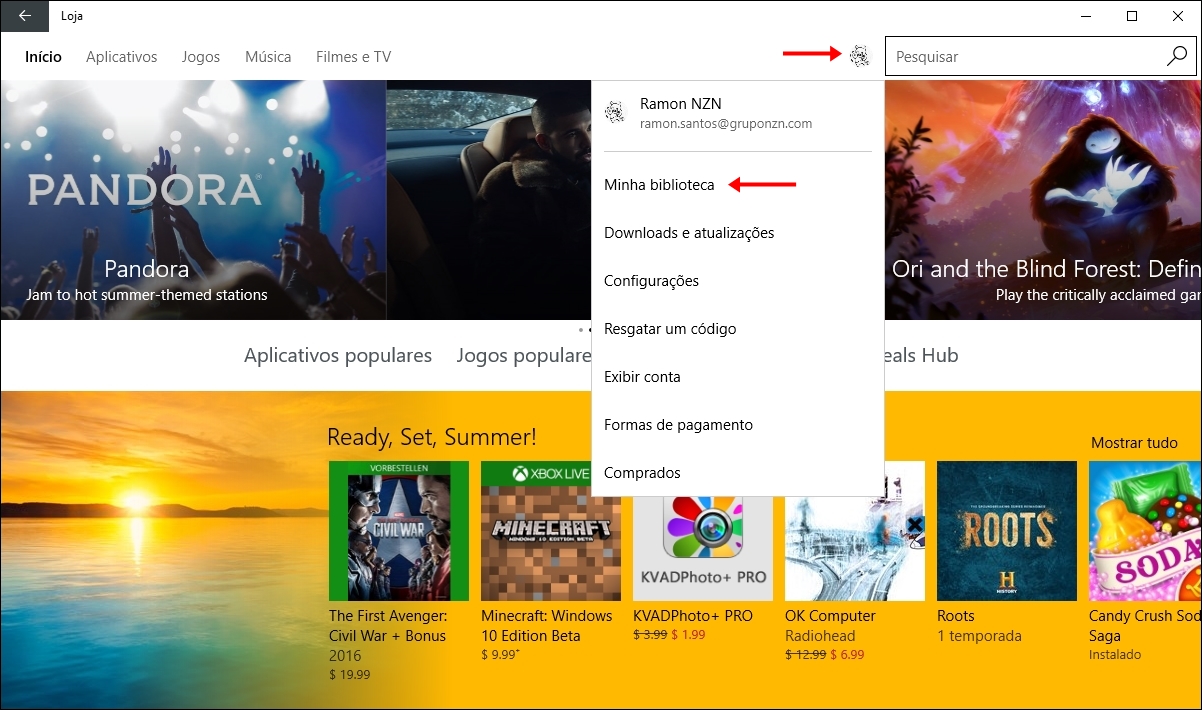
Task: Open the Pandora featured banner
Action: pyautogui.click(x=193, y=200)
